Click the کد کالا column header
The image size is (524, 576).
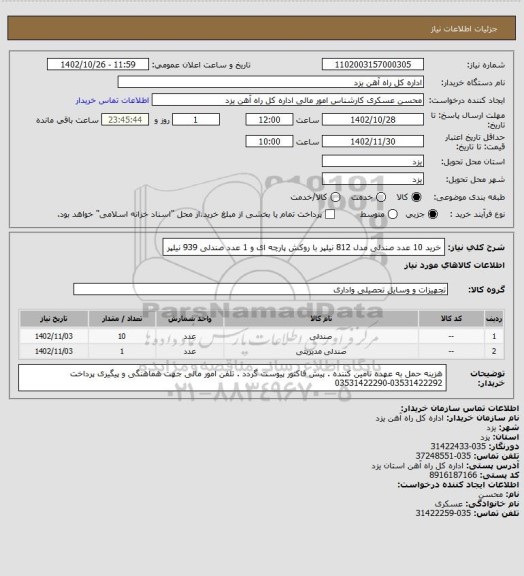(x=451, y=319)
